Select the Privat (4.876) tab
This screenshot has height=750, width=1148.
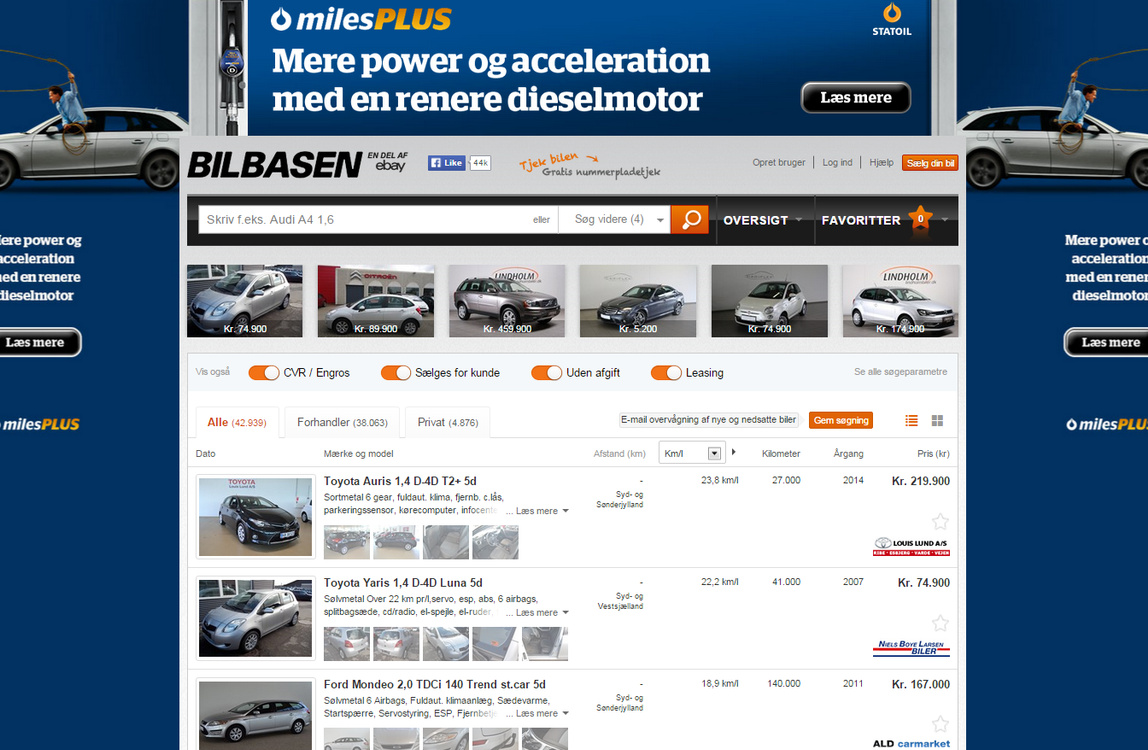click(447, 423)
